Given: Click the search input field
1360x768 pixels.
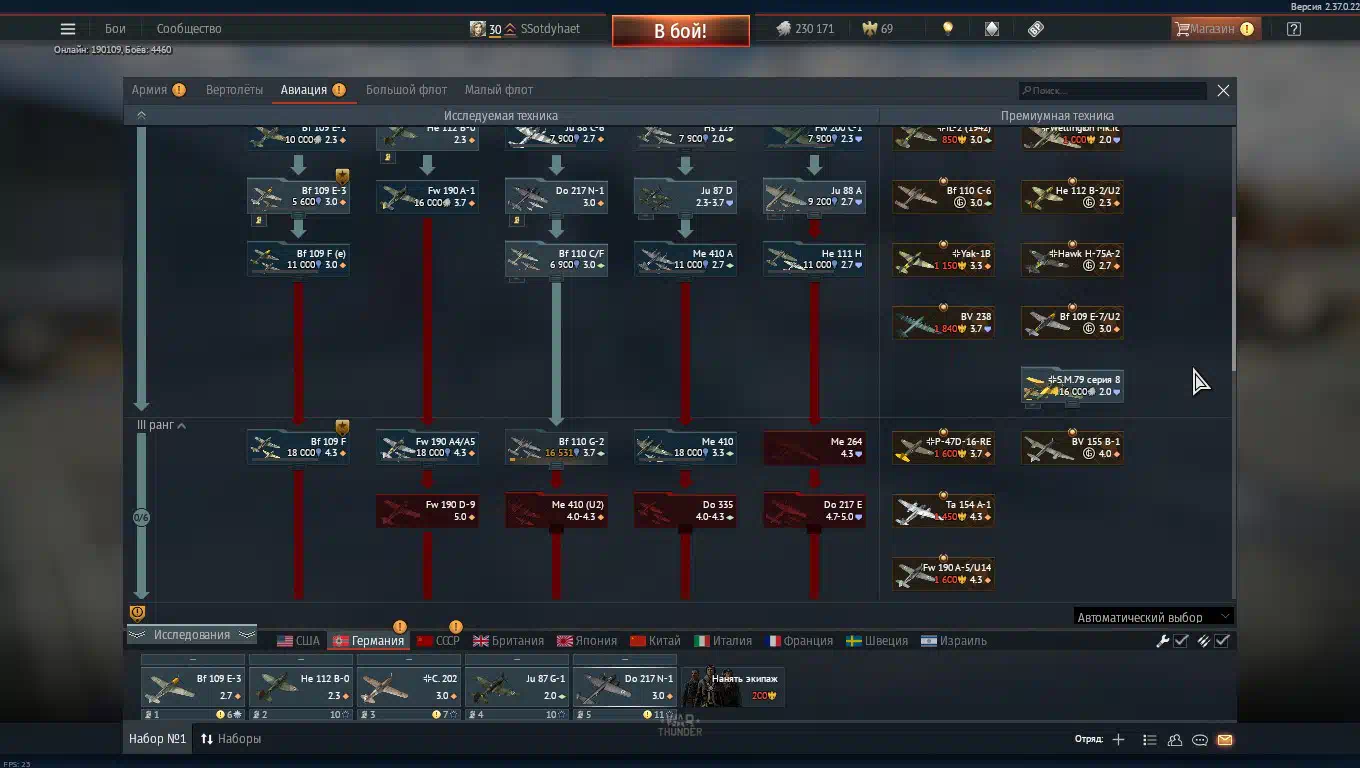Looking at the screenshot, I should tap(1113, 91).
